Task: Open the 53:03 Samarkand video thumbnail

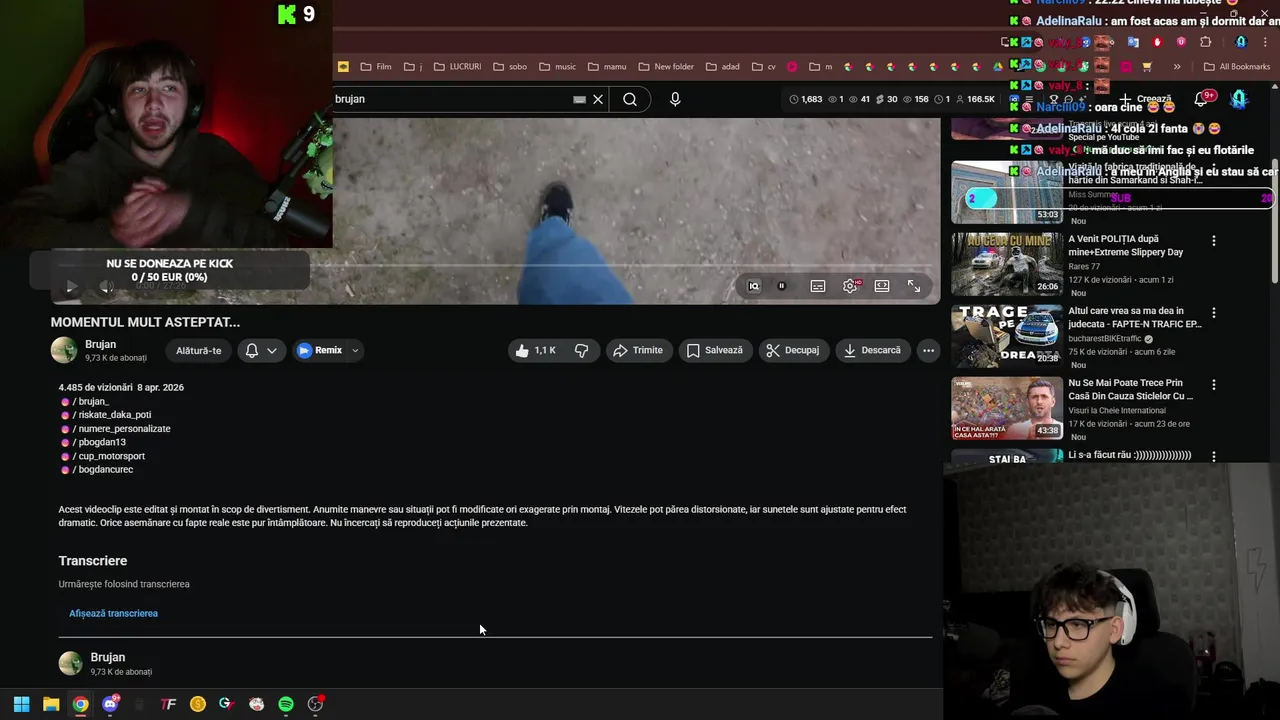Action: (x=1007, y=192)
